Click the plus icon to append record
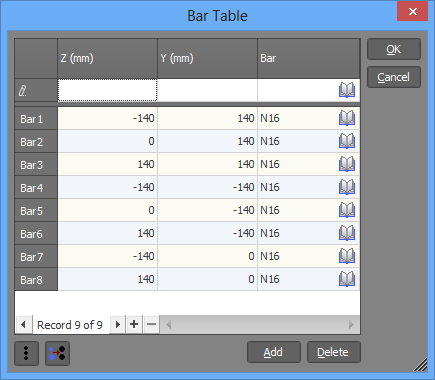435x380 pixels. click(134, 324)
